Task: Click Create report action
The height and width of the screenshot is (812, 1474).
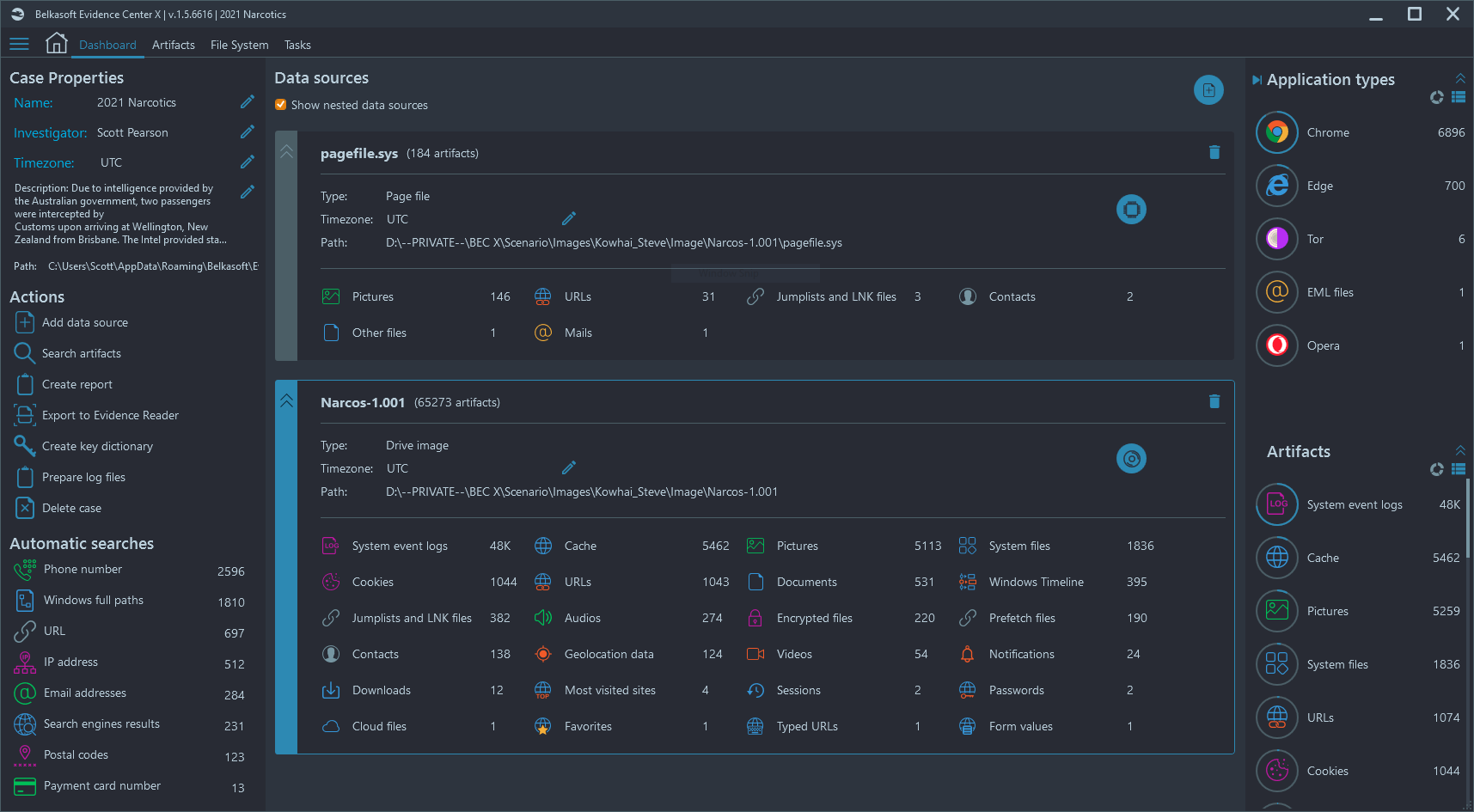Action: pyautogui.click(x=76, y=384)
